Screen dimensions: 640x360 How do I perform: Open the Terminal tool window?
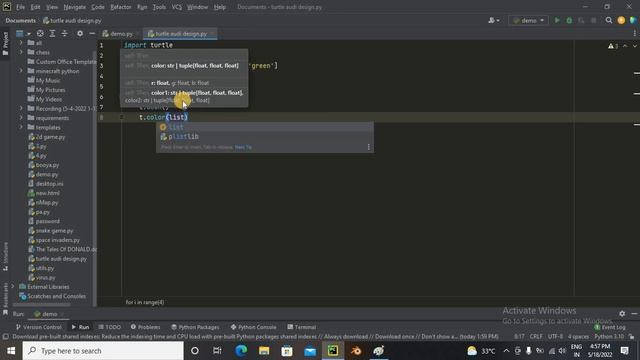(x=301, y=327)
